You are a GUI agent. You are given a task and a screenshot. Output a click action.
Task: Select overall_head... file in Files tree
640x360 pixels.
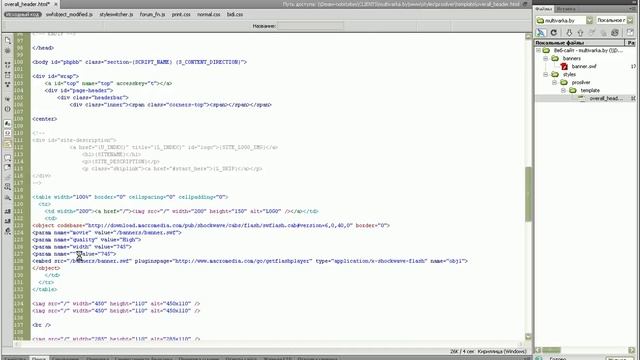pos(606,98)
